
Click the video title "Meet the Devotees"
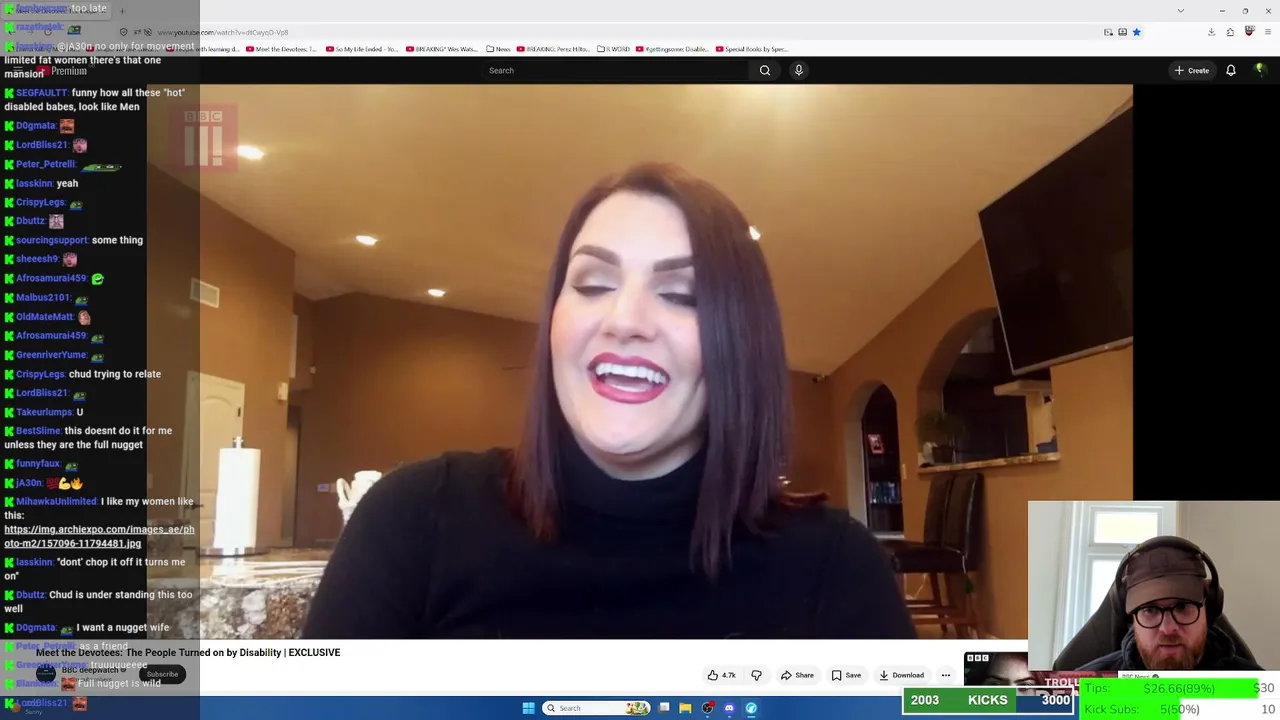click(188, 653)
